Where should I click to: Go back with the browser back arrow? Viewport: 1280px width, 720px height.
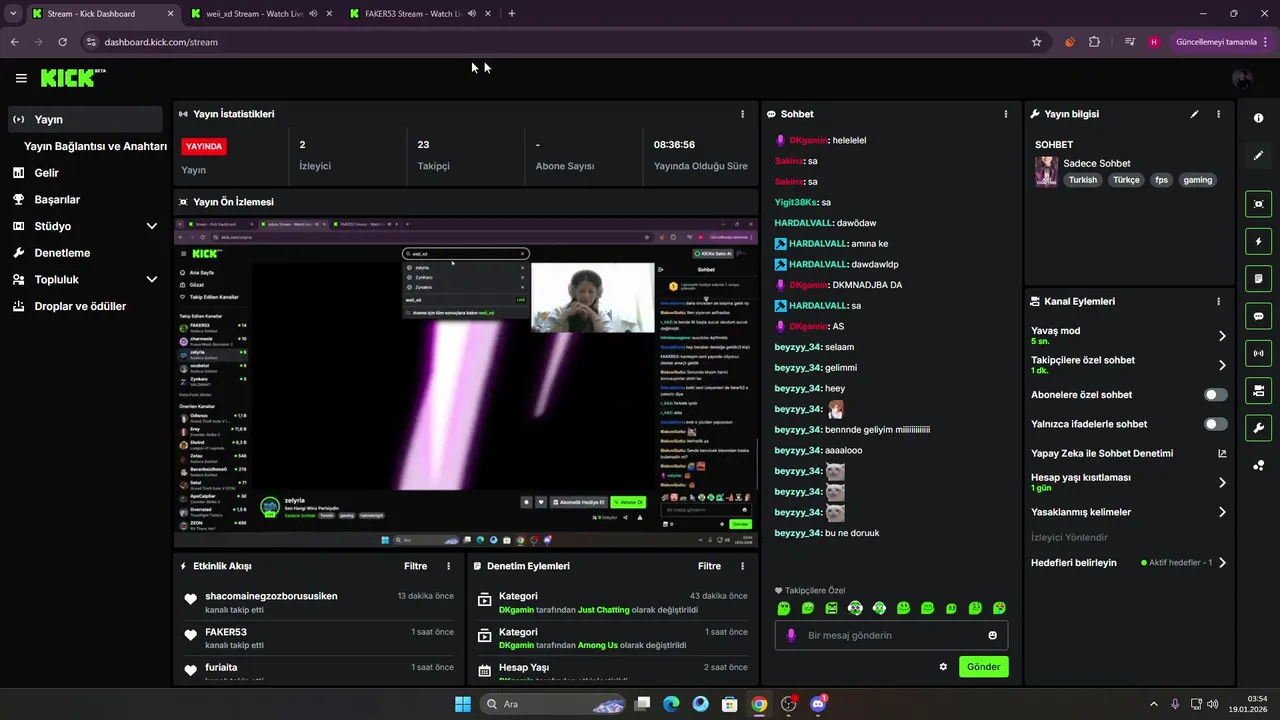tap(14, 42)
